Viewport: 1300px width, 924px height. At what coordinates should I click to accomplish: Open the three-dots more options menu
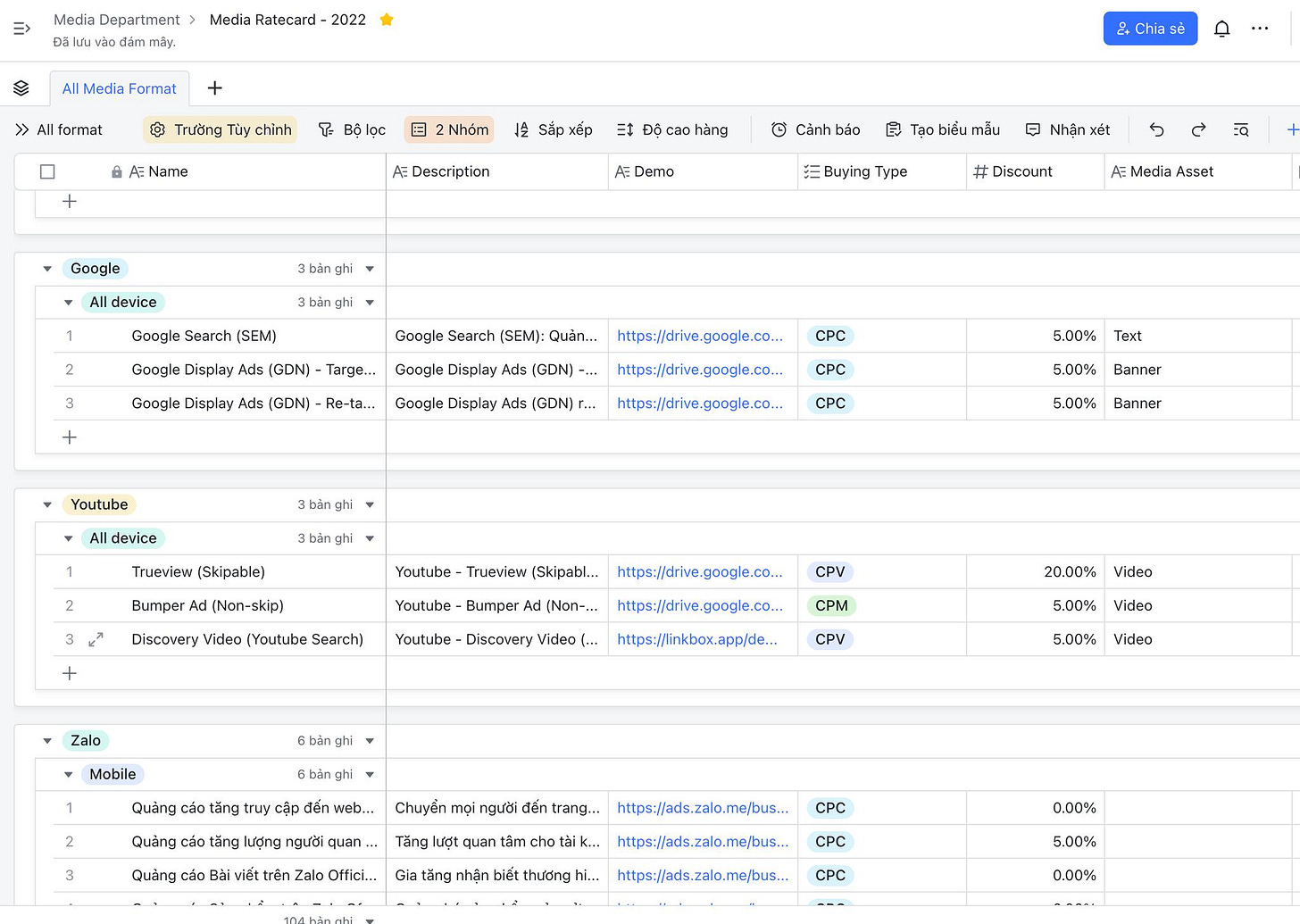tap(1260, 29)
